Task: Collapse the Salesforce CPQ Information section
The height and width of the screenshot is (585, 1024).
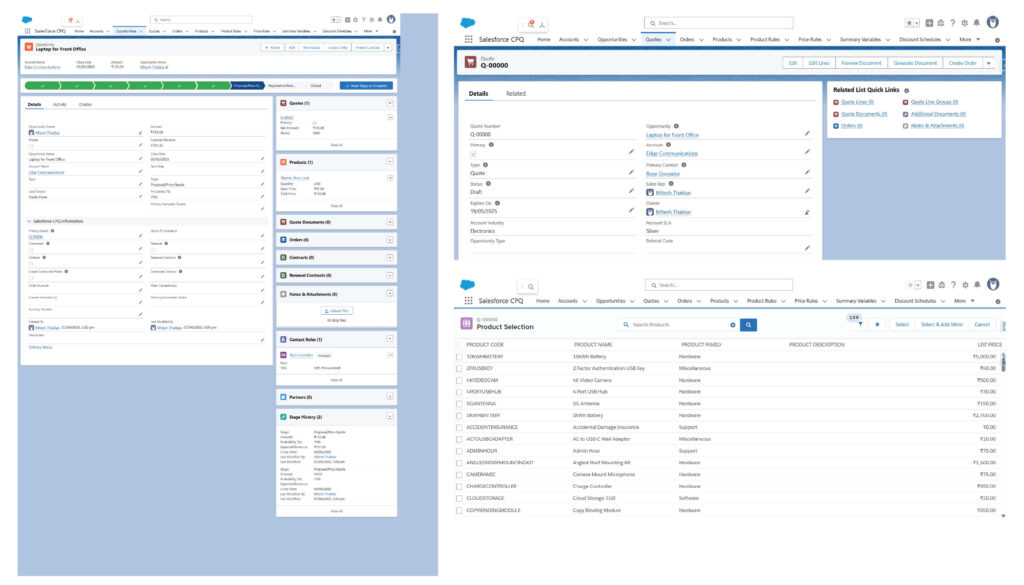Action: pyautogui.click(x=29, y=221)
